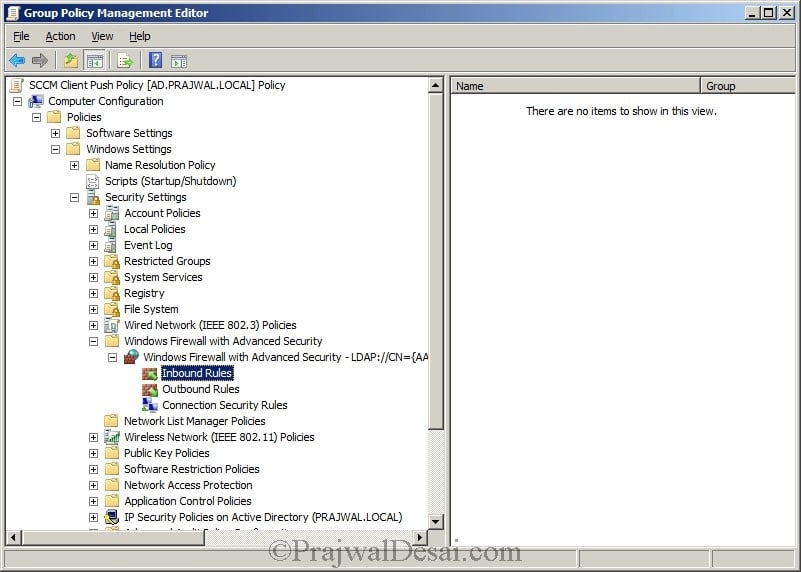The height and width of the screenshot is (572, 801).
Task: Select the Inbound Rules tree item
Action: pyautogui.click(x=197, y=373)
